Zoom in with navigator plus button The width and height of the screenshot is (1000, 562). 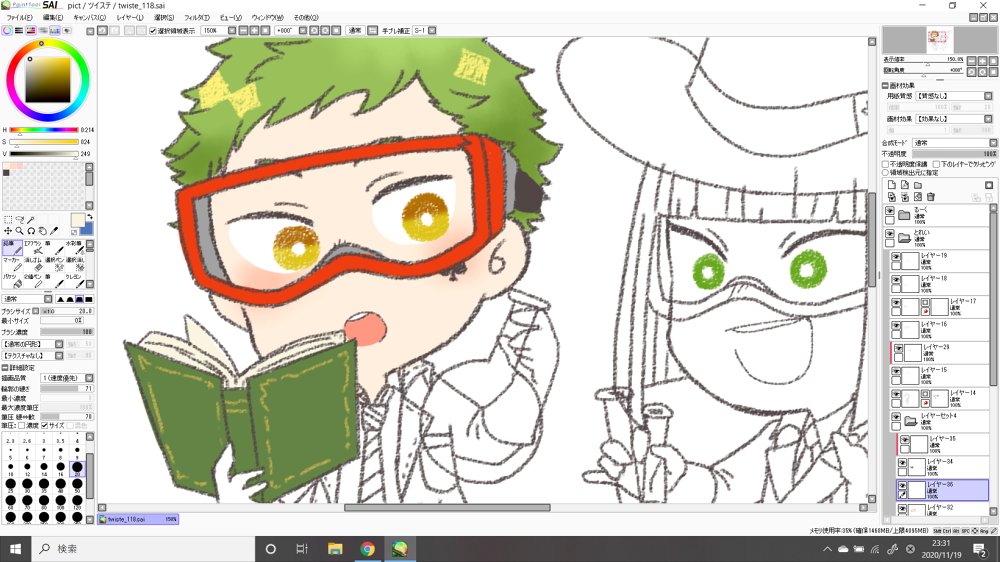[x=982, y=61]
